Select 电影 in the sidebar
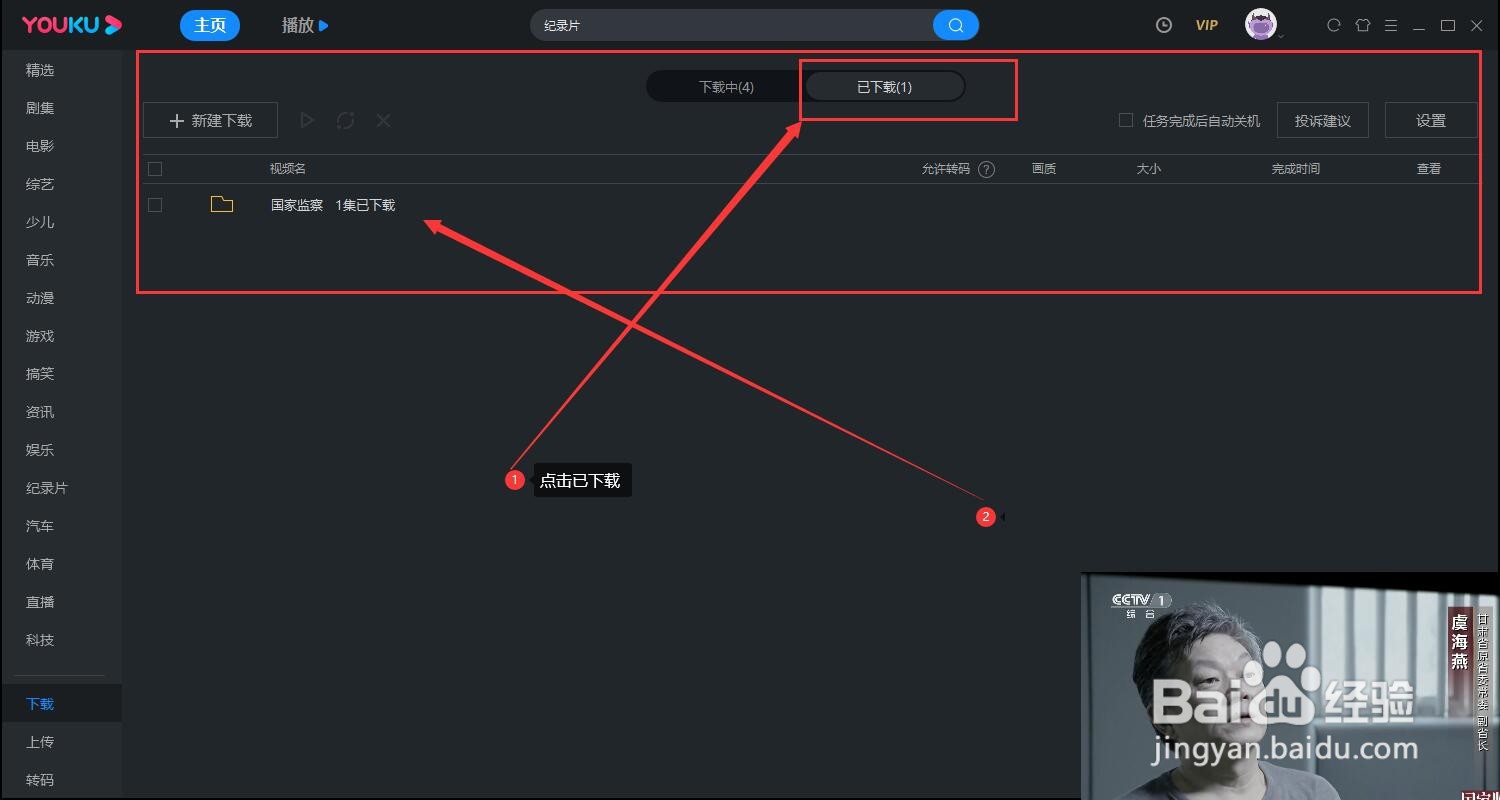Screen dimensions: 1500x800 [x=40, y=146]
